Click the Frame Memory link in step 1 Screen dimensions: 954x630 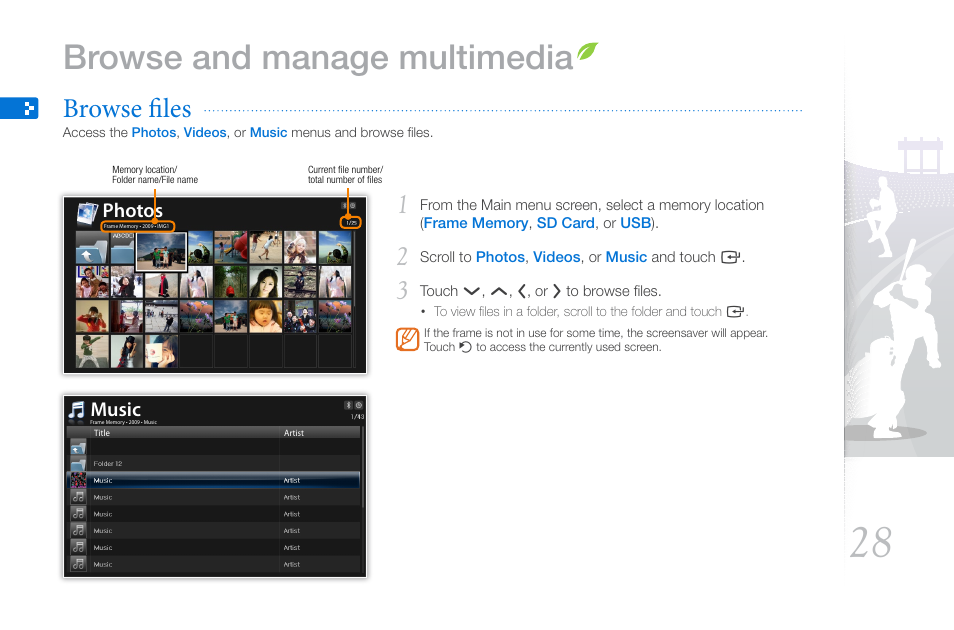coord(476,223)
